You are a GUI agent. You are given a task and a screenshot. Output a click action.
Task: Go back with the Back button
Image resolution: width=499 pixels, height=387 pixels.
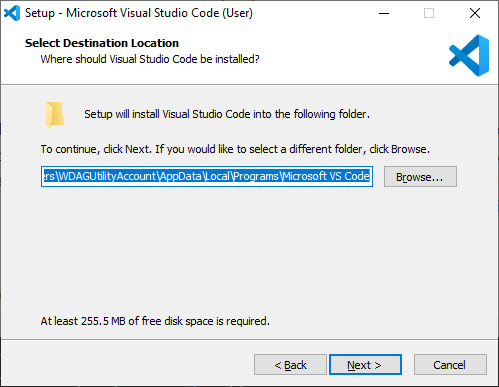coord(290,365)
